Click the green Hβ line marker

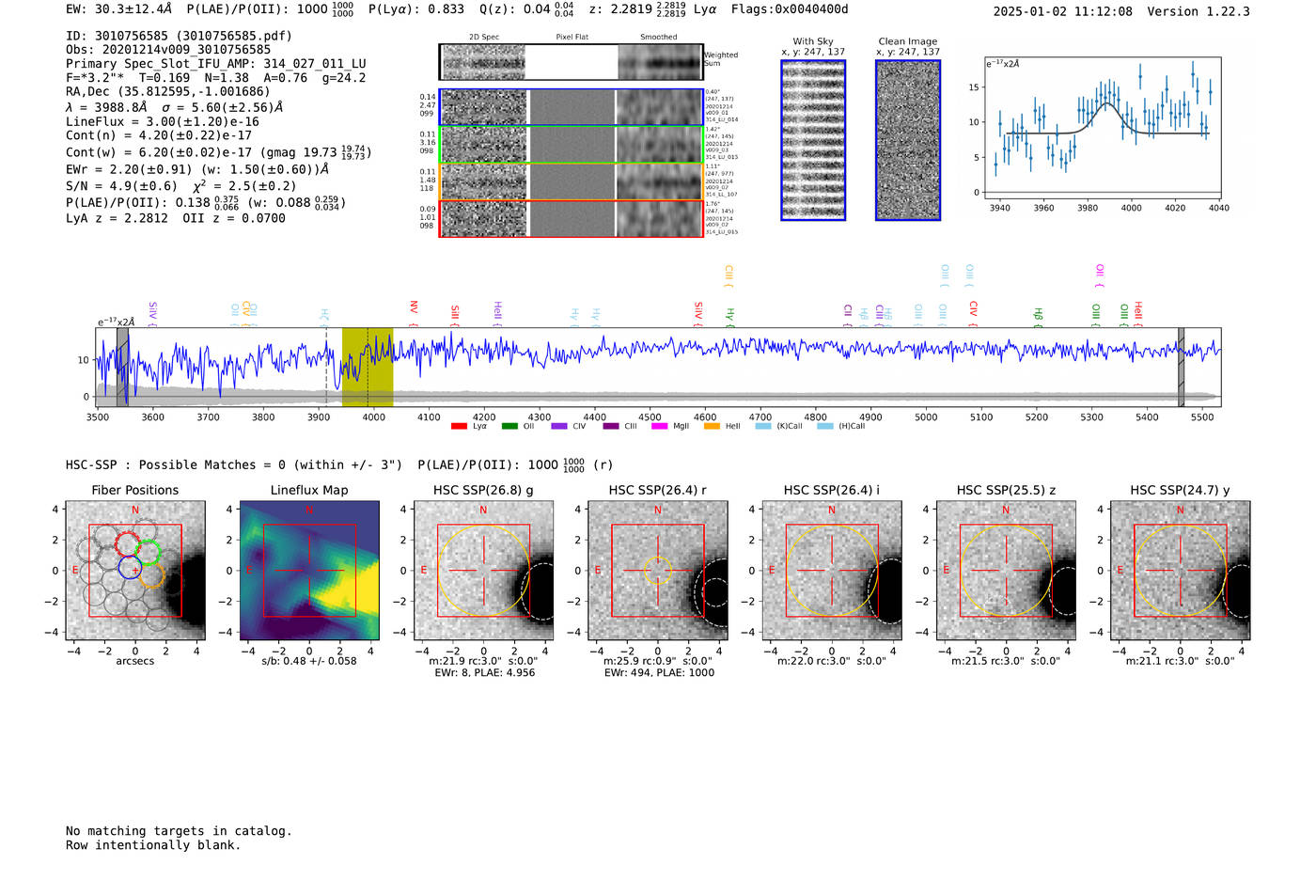coord(1039,317)
